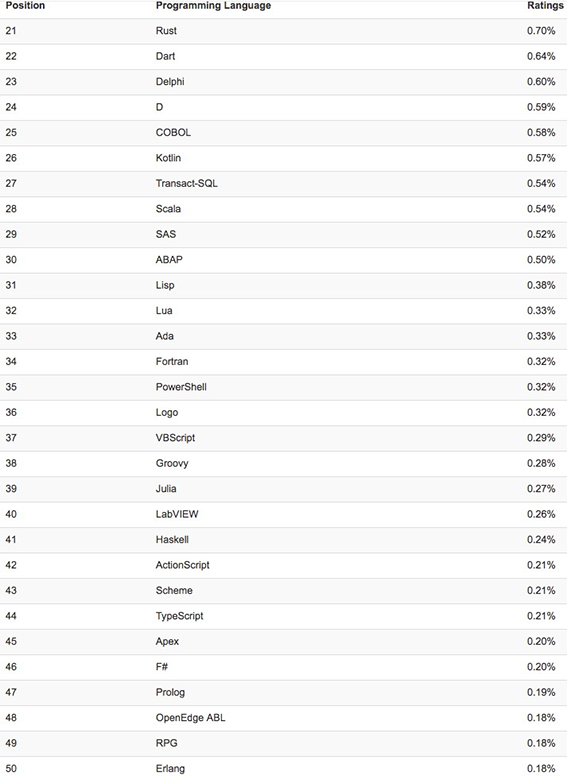Click on Julia in position 39
567x776 pixels.
coord(166,488)
